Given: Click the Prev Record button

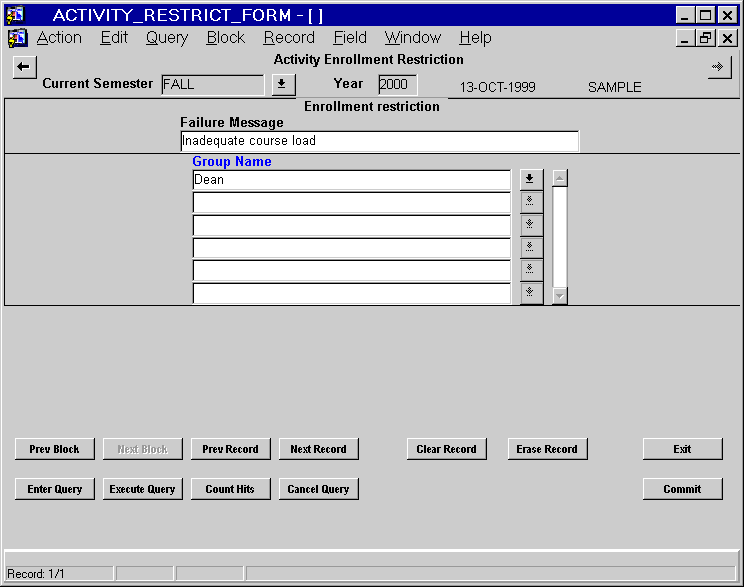Looking at the screenshot, I should click(x=231, y=449).
